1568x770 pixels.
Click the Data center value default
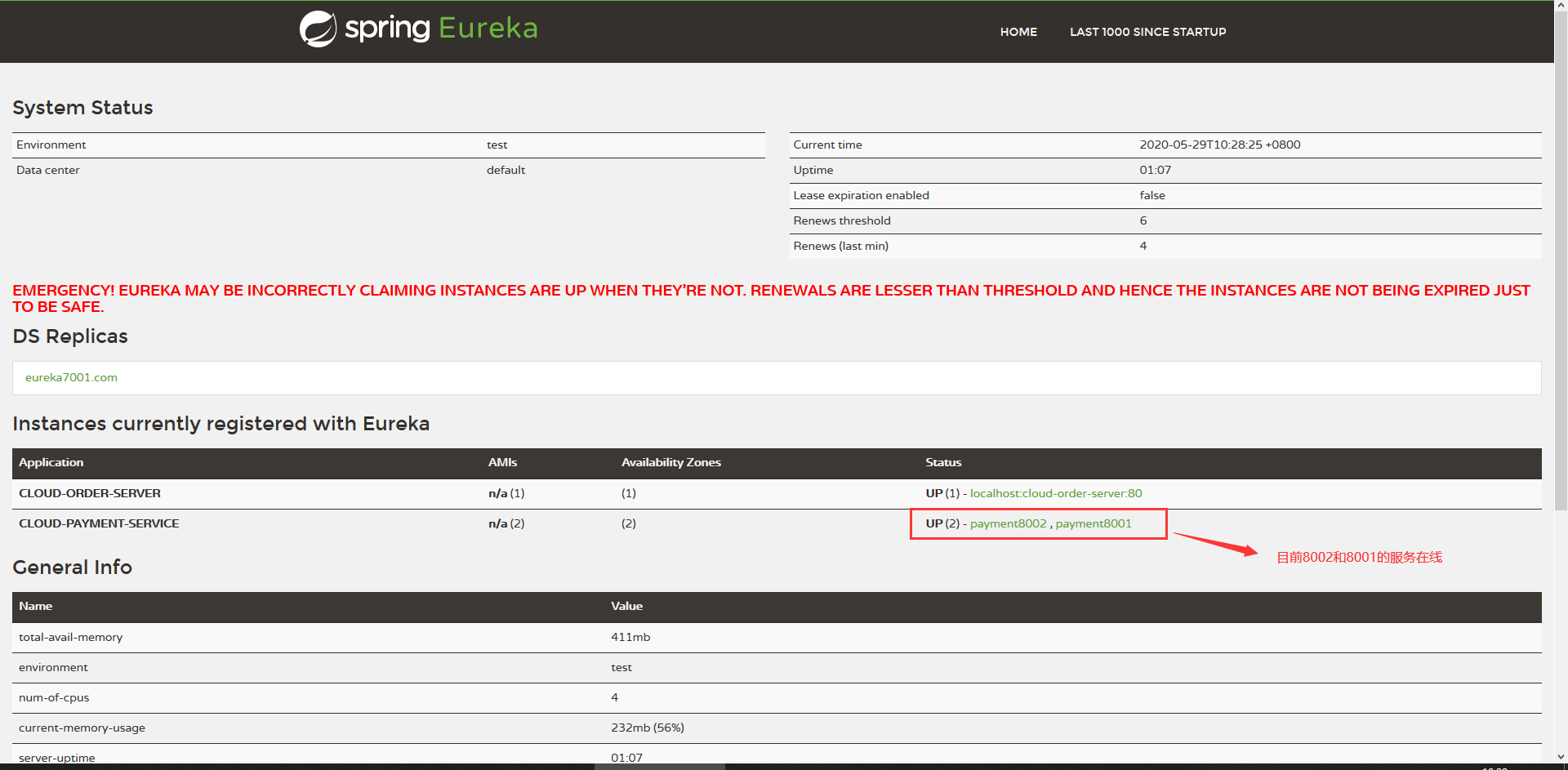(x=506, y=170)
